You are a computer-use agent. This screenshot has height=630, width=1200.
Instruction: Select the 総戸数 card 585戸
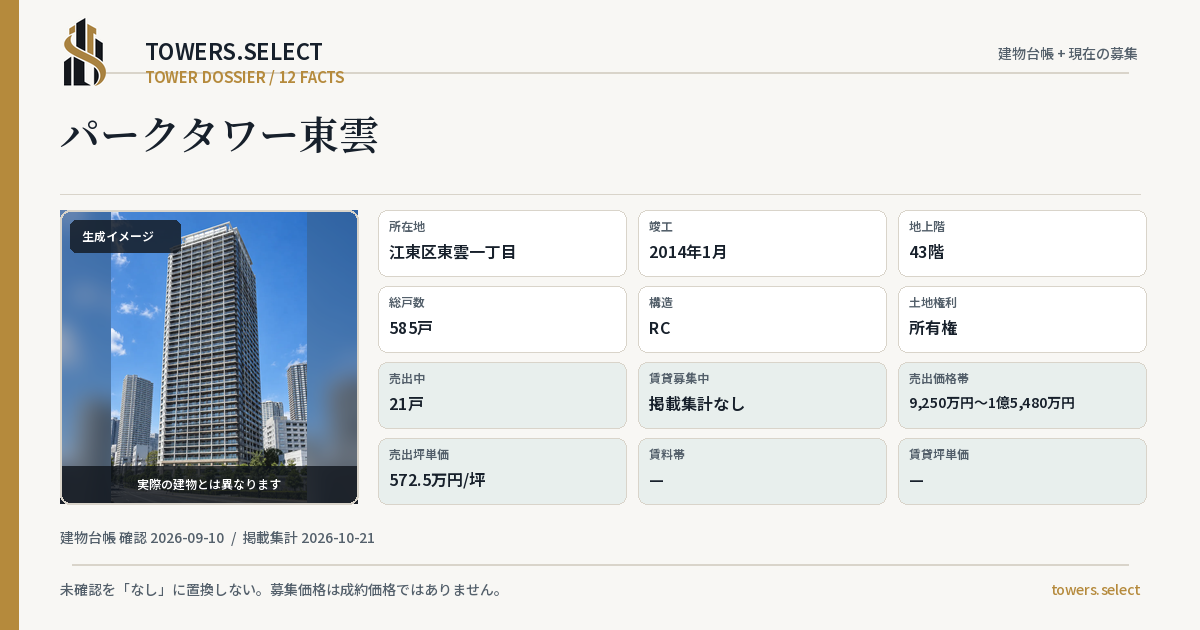click(x=502, y=319)
